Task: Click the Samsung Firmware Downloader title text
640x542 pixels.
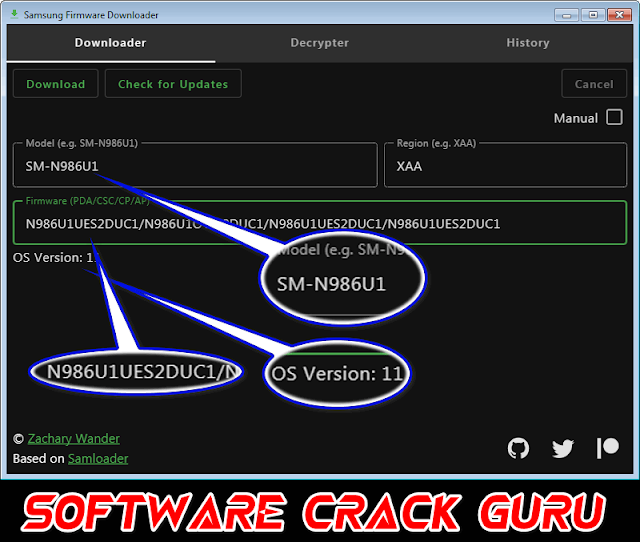Action: coord(91,15)
